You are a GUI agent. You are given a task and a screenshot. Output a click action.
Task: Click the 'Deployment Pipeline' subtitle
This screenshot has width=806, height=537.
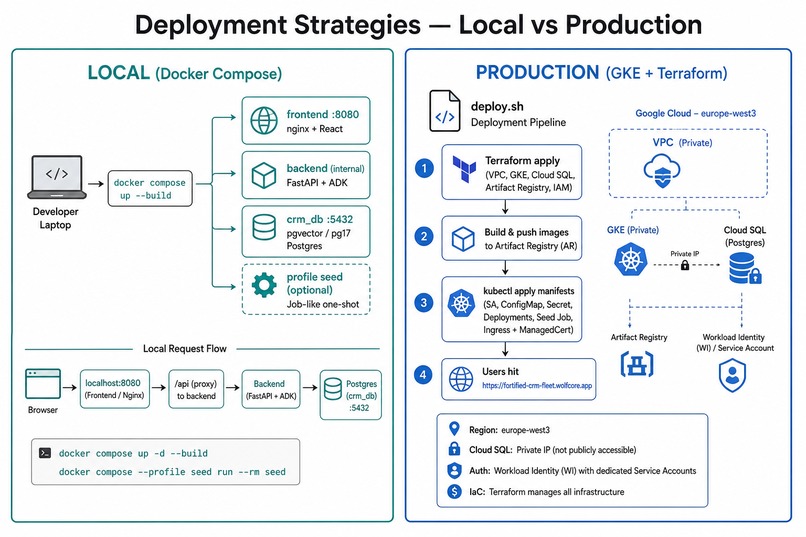click(518, 122)
